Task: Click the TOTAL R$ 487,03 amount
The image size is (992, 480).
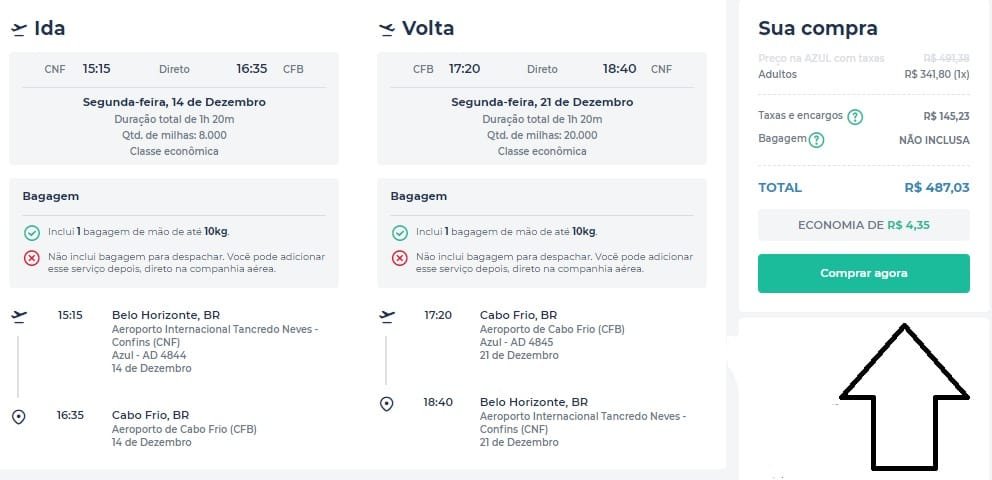Action: pyautogui.click(x=937, y=188)
